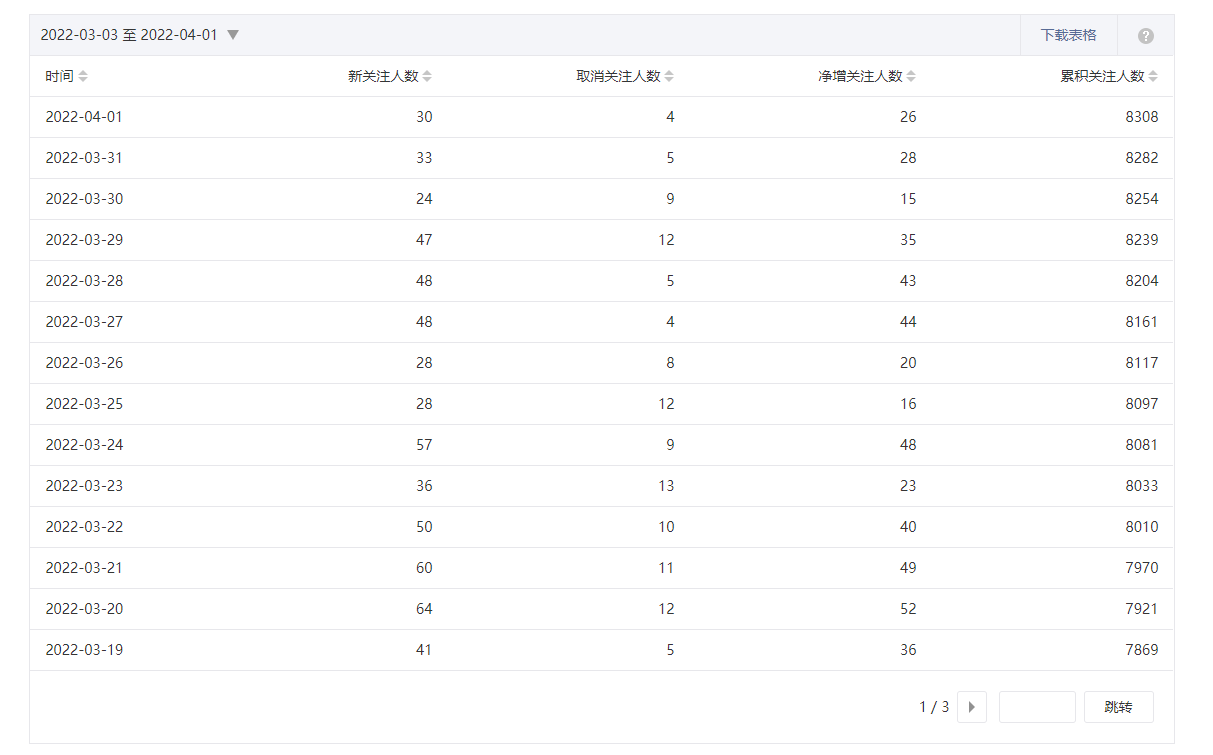Open the date range dropdown arrow
The height and width of the screenshot is (755, 1213).
(233, 35)
